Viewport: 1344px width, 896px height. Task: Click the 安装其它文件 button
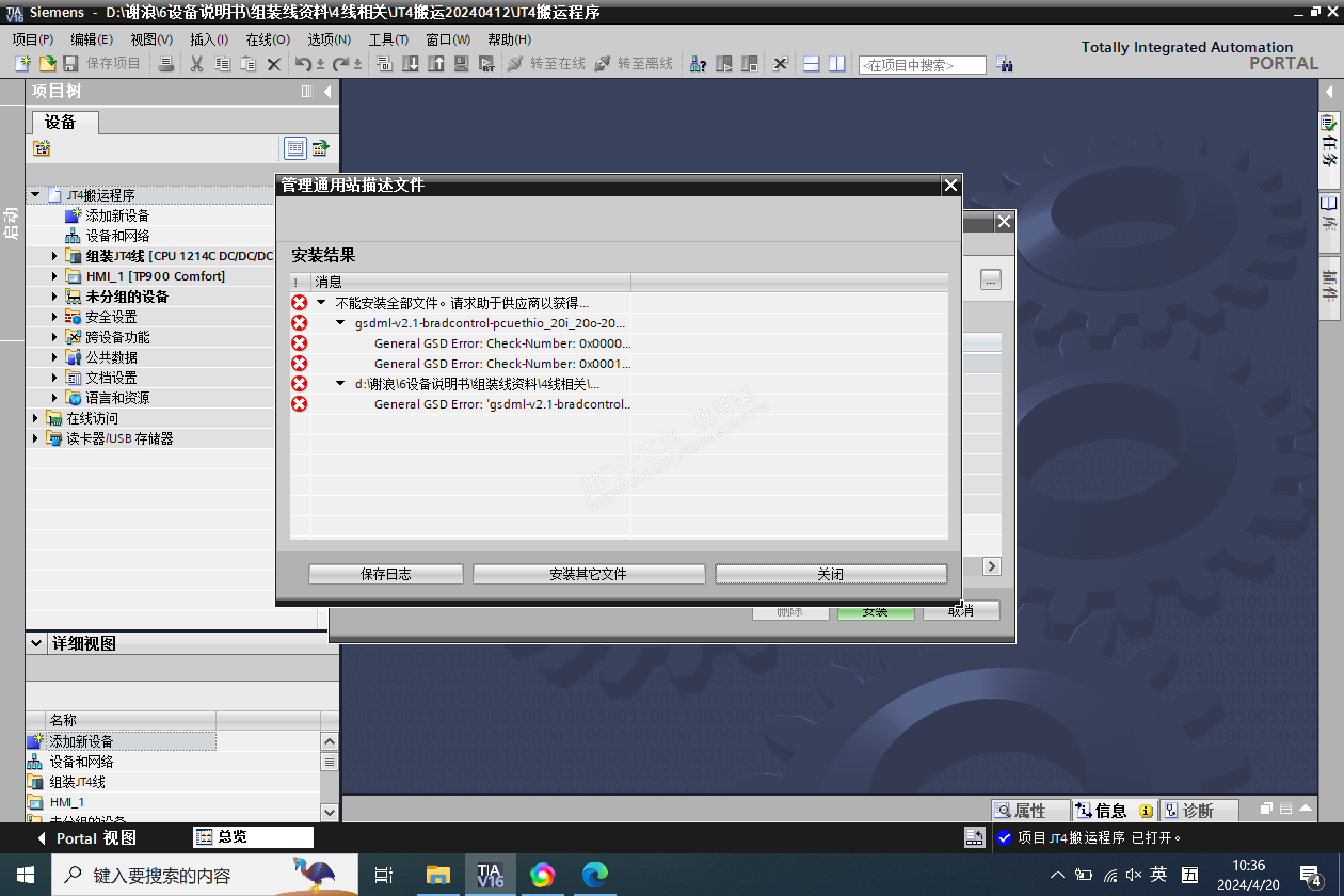(x=588, y=574)
